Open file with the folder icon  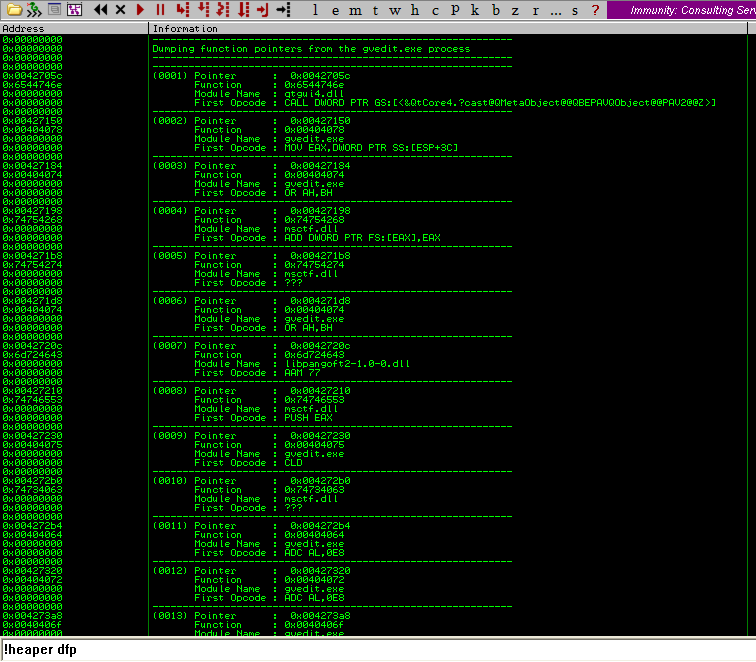coord(14,9)
